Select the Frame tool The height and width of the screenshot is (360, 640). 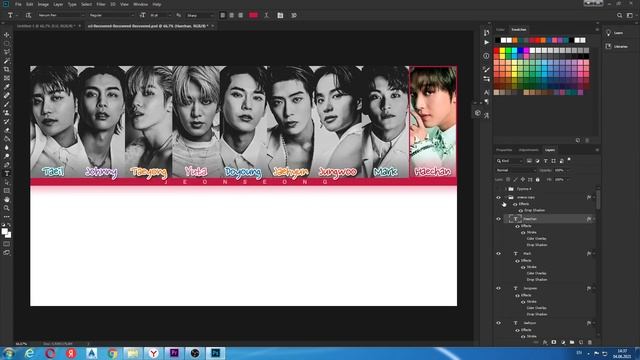point(7,78)
